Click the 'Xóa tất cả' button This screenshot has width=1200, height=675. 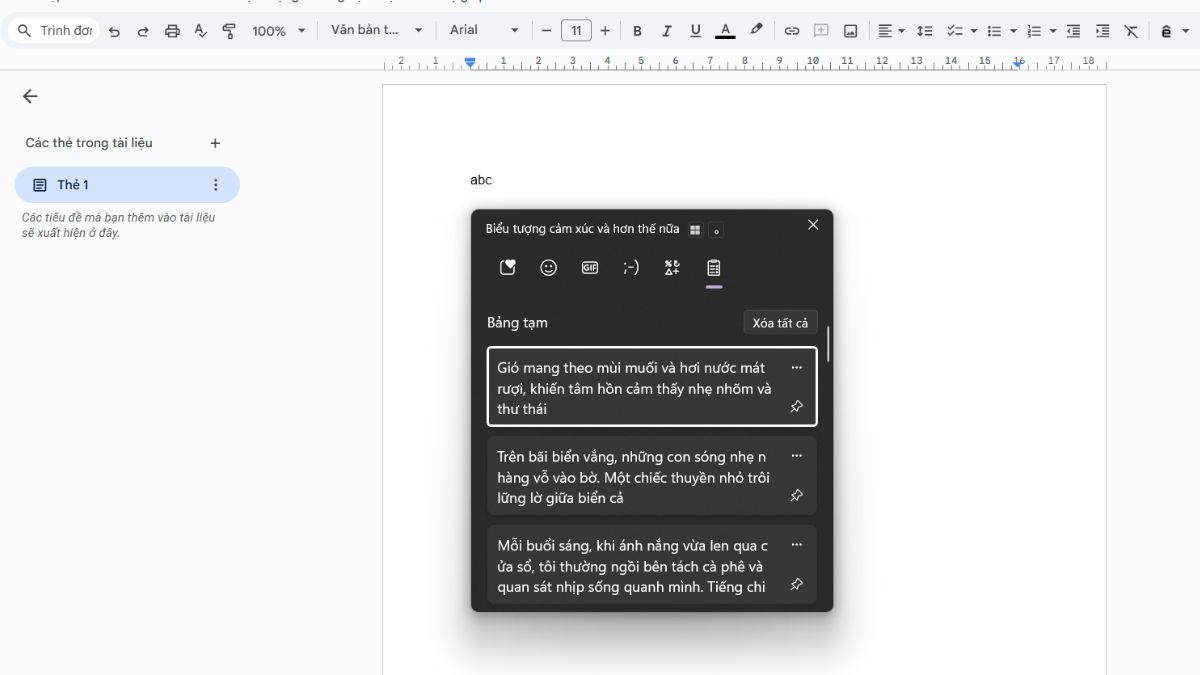pos(780,323)
